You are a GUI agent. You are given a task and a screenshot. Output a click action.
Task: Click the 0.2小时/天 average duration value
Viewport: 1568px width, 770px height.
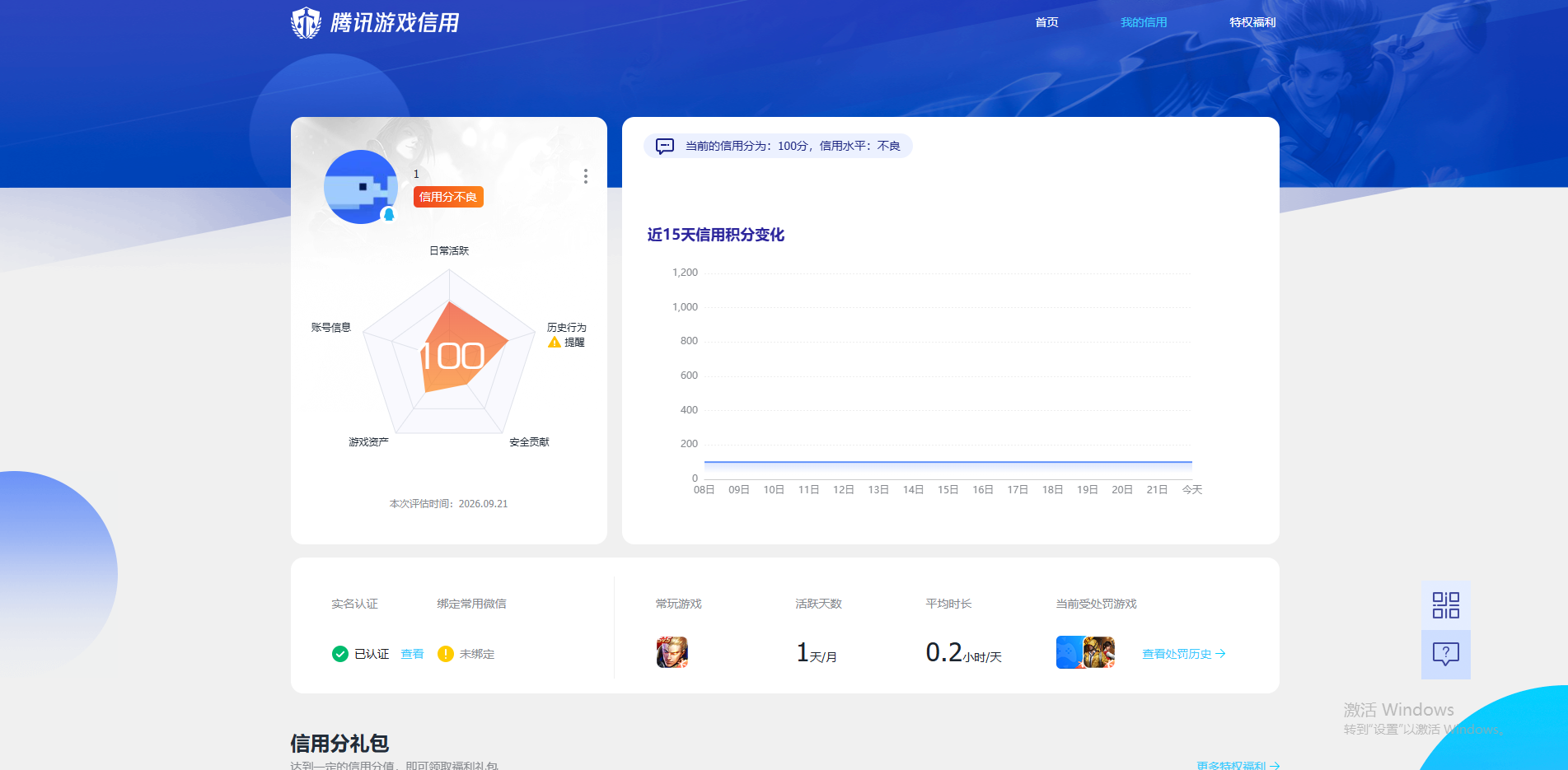pos(963,653)
